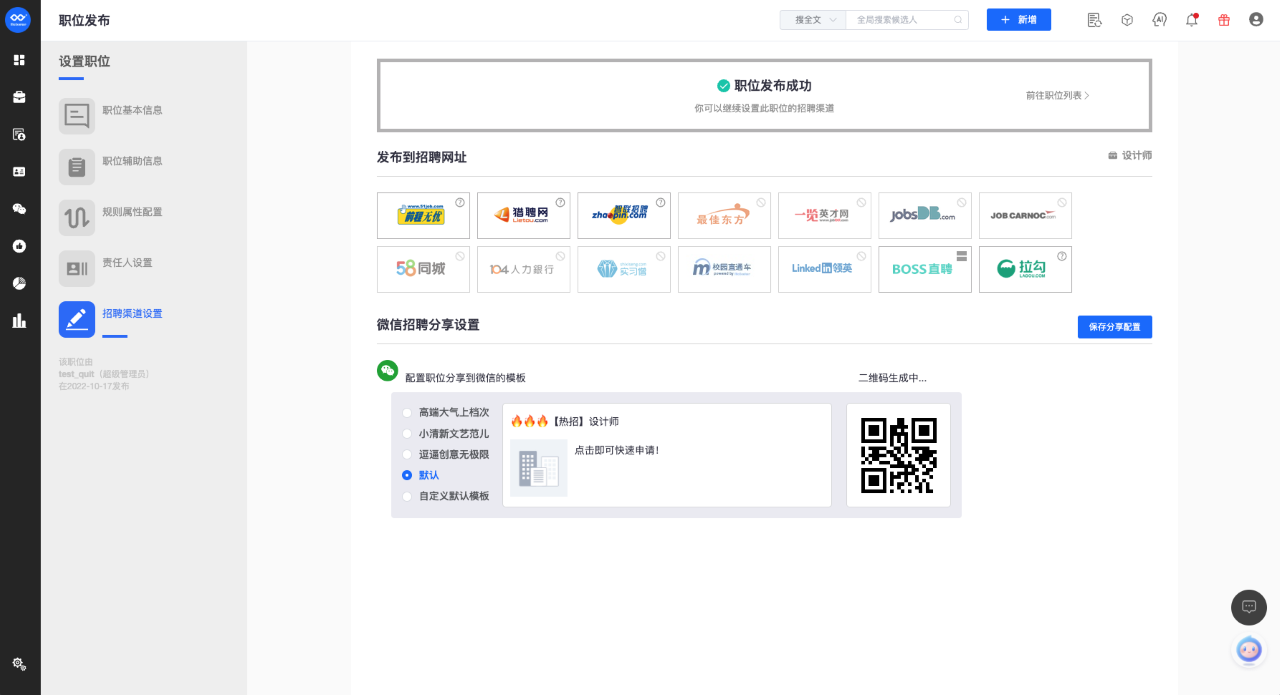Open the notifications bell icon
Screen dimensions: 1280x695
click(1192, 20)
